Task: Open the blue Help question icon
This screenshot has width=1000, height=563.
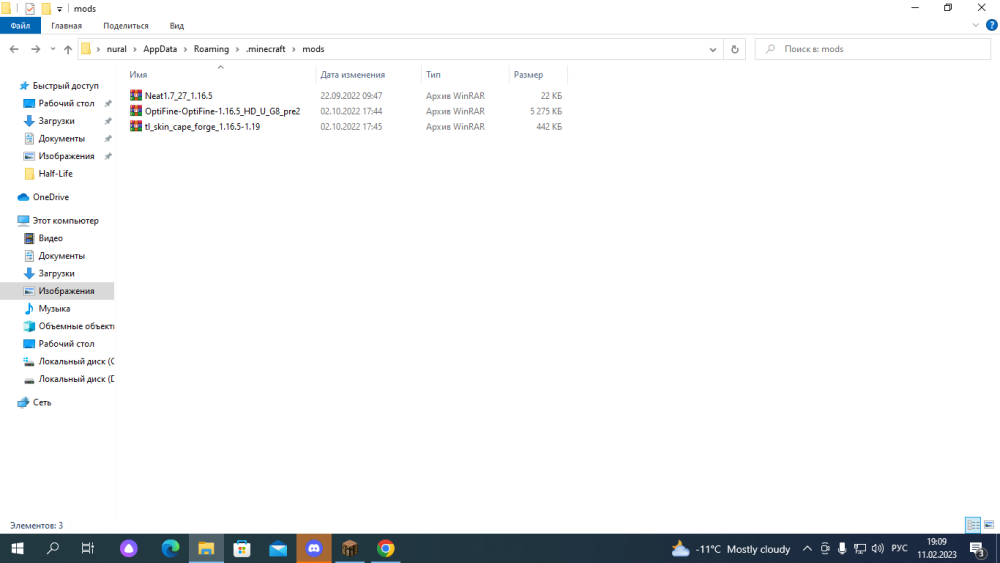Action: tap(991, 26)
